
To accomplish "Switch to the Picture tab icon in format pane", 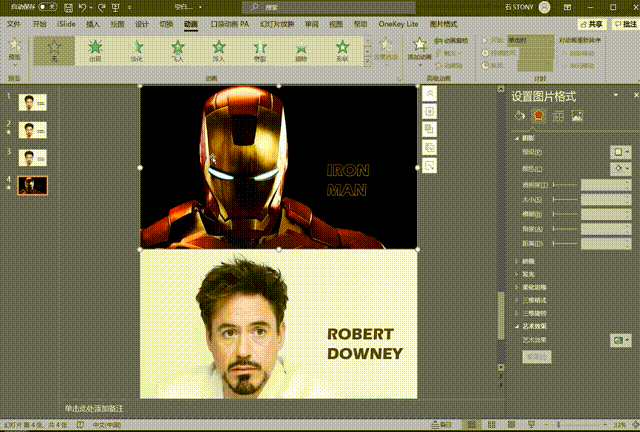I will click(577, 116).
